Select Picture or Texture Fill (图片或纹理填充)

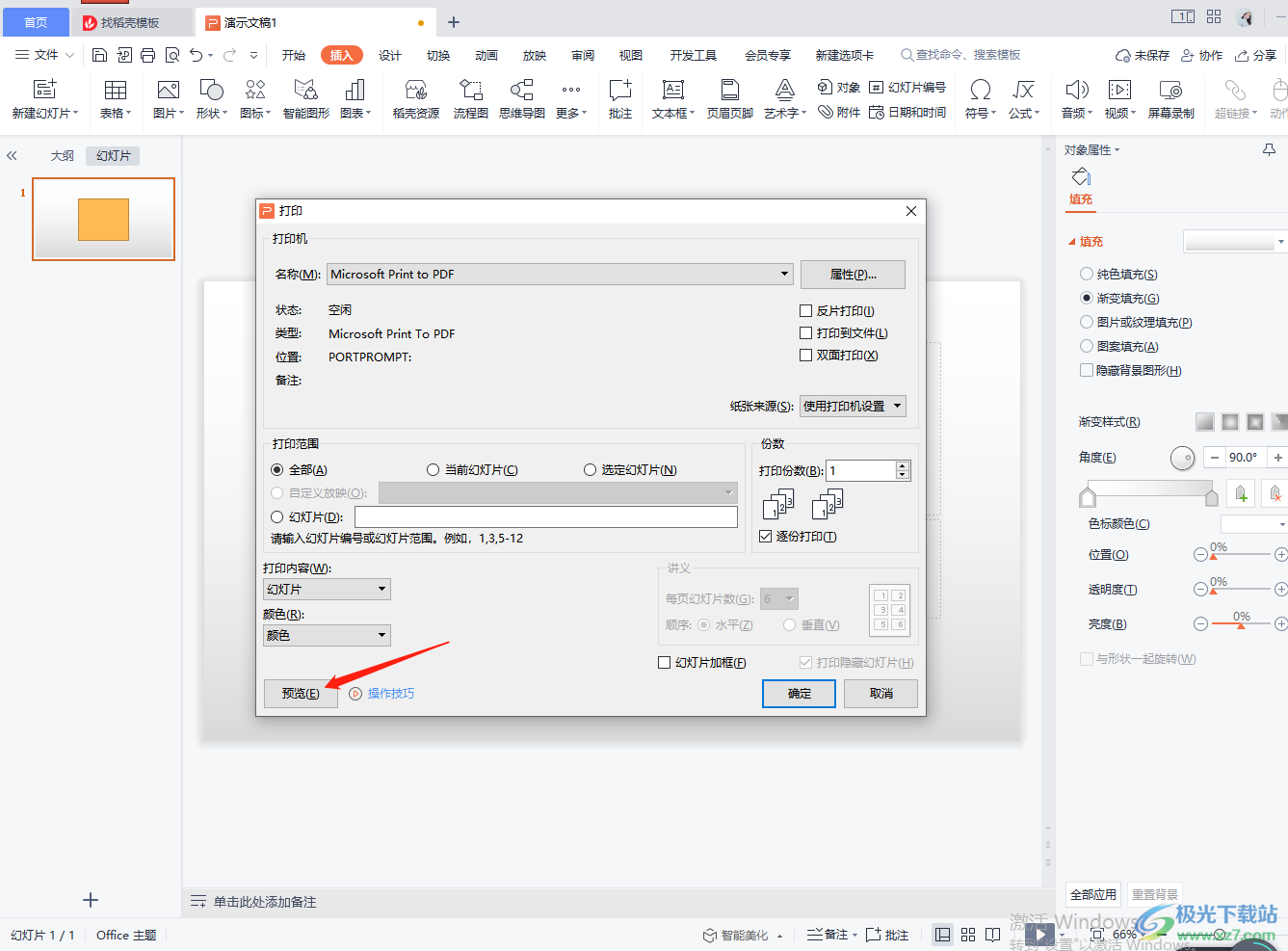1087,323
